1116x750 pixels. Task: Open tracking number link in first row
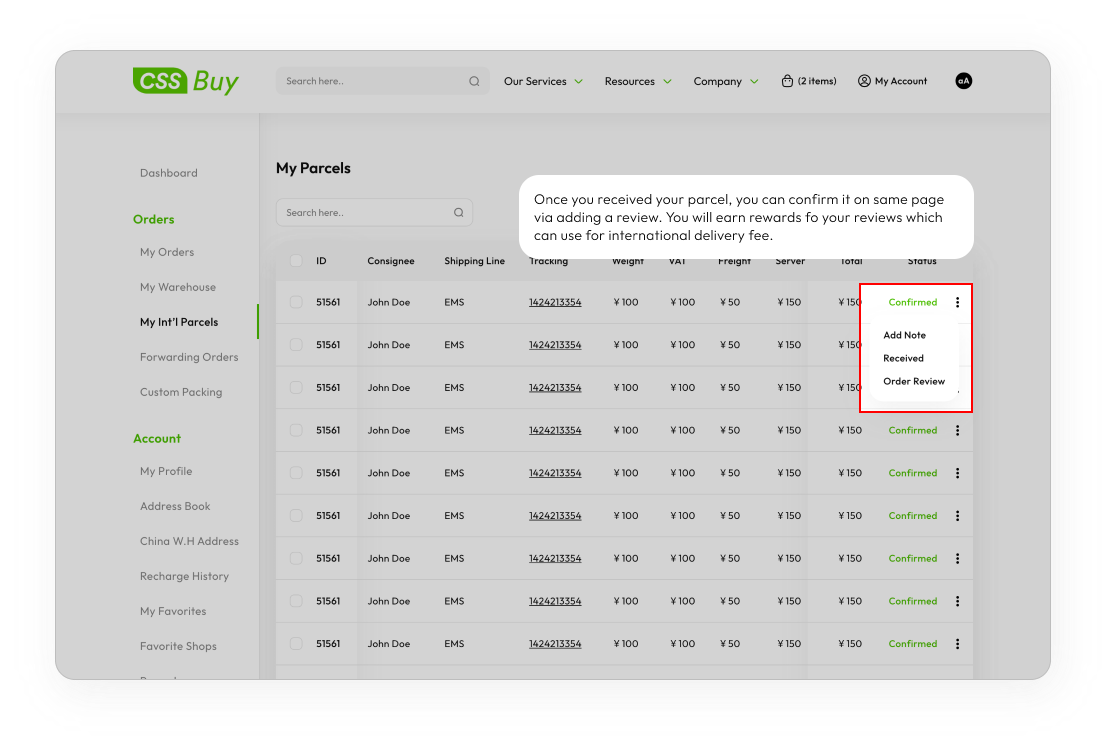(555, 302)
